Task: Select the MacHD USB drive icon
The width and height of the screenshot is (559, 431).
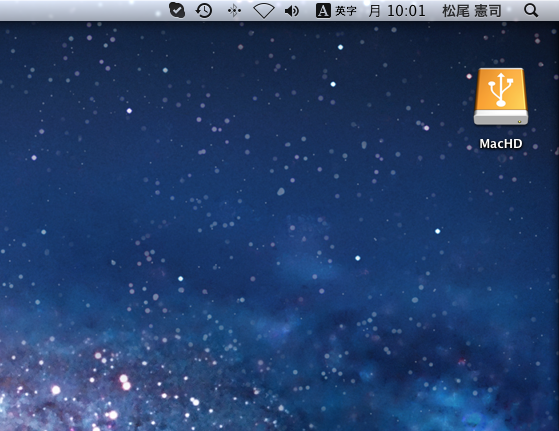Action: click(501, 97)
